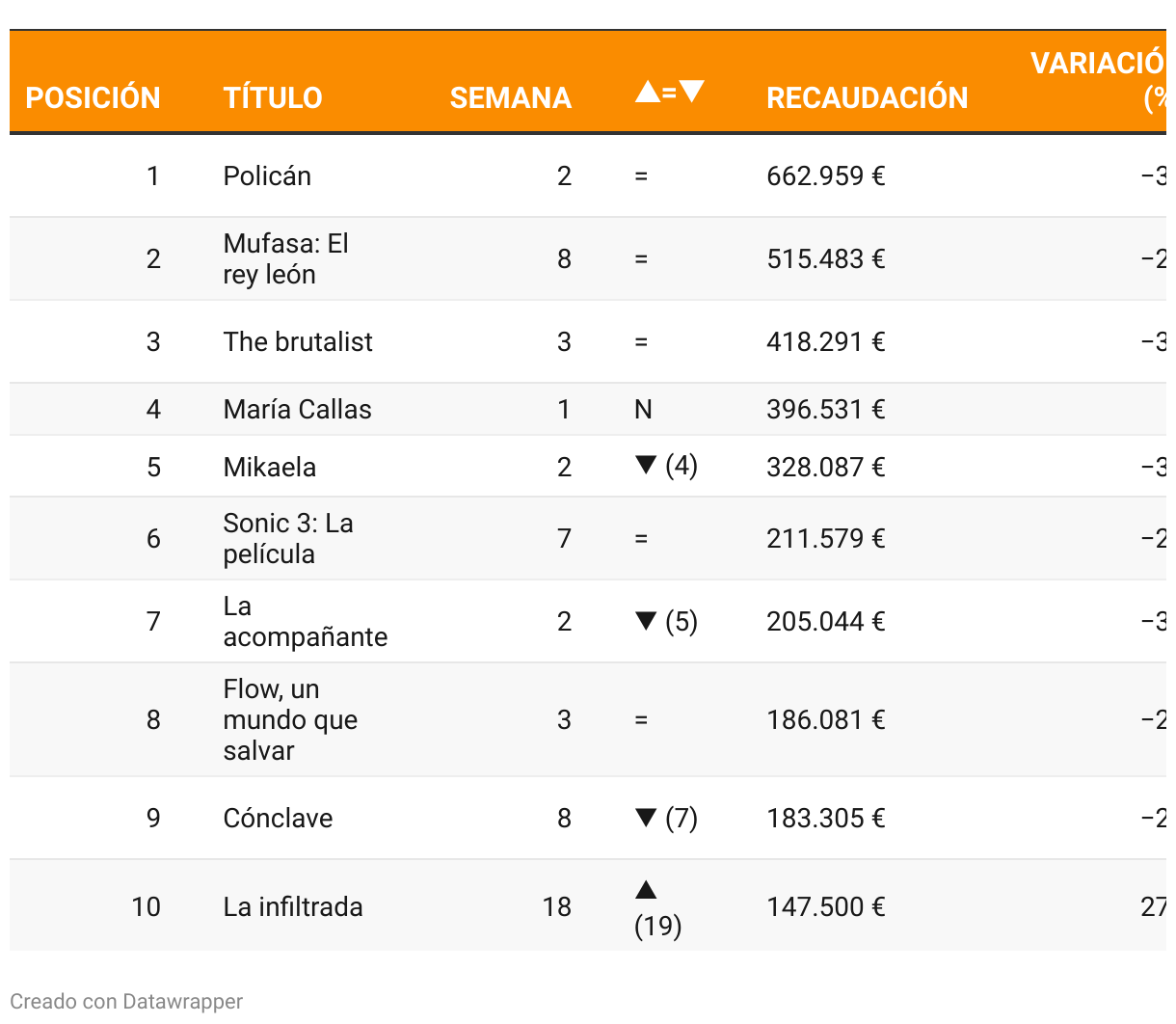Click the POSICIÓN column header
This screenshot has width=1176, height=1024.
(93, 97)
